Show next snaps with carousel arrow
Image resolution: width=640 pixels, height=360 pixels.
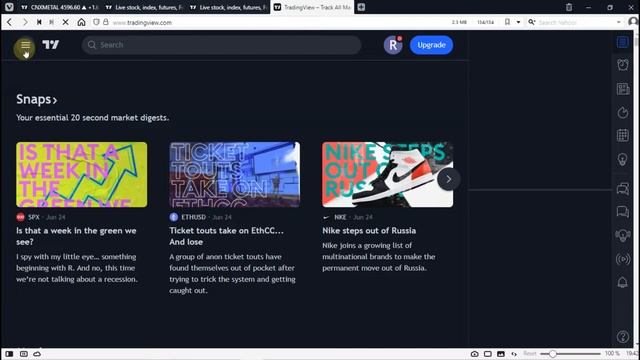coord(448,179)
